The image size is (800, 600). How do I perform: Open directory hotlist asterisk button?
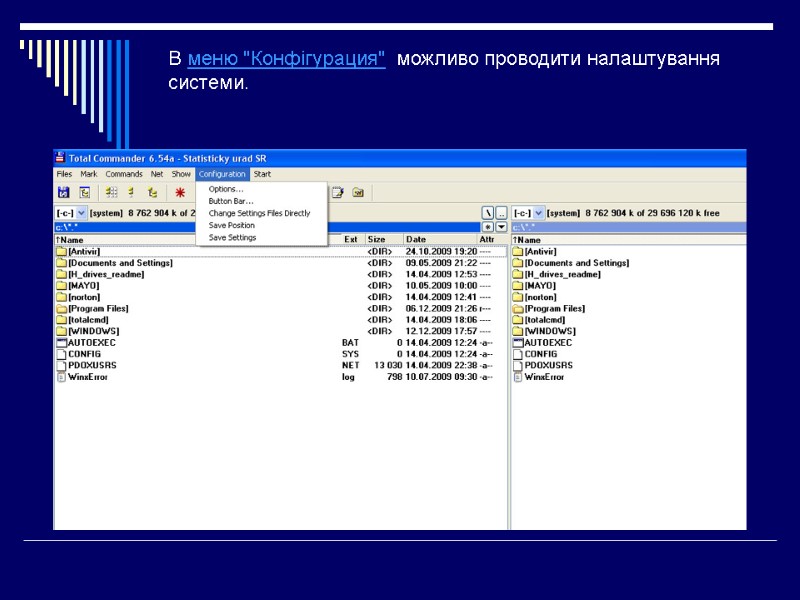[x=488, y=227]
